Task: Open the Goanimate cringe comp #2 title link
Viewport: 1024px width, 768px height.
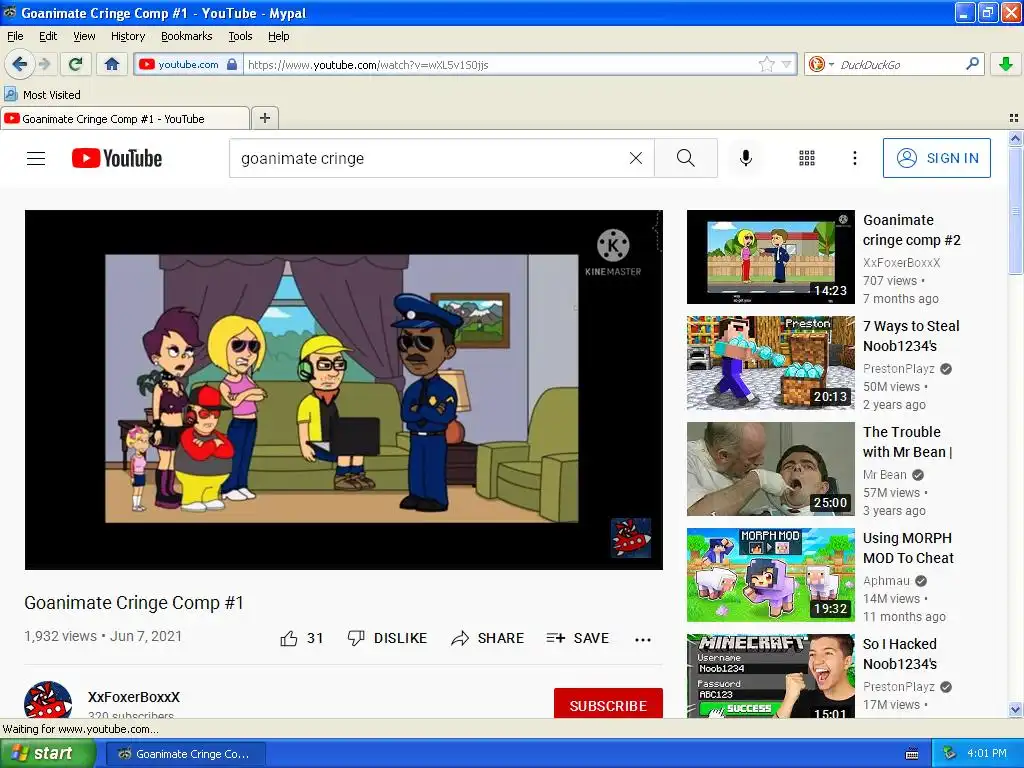Action: coord(912,230)
